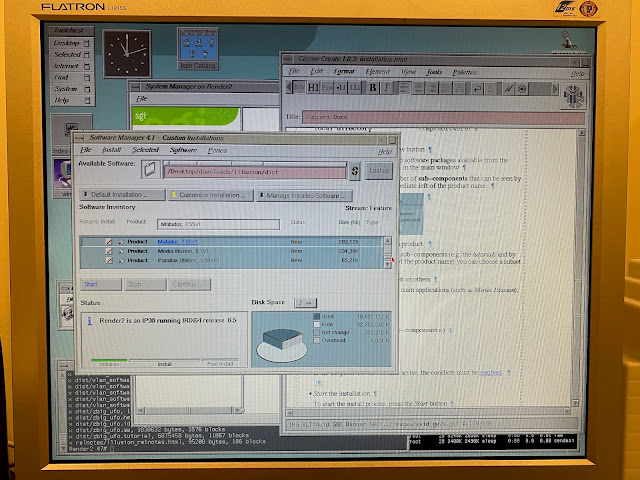
Task: Open Internet menu in Toolchest
Action: pyautogui.click(x=72, y=66)
